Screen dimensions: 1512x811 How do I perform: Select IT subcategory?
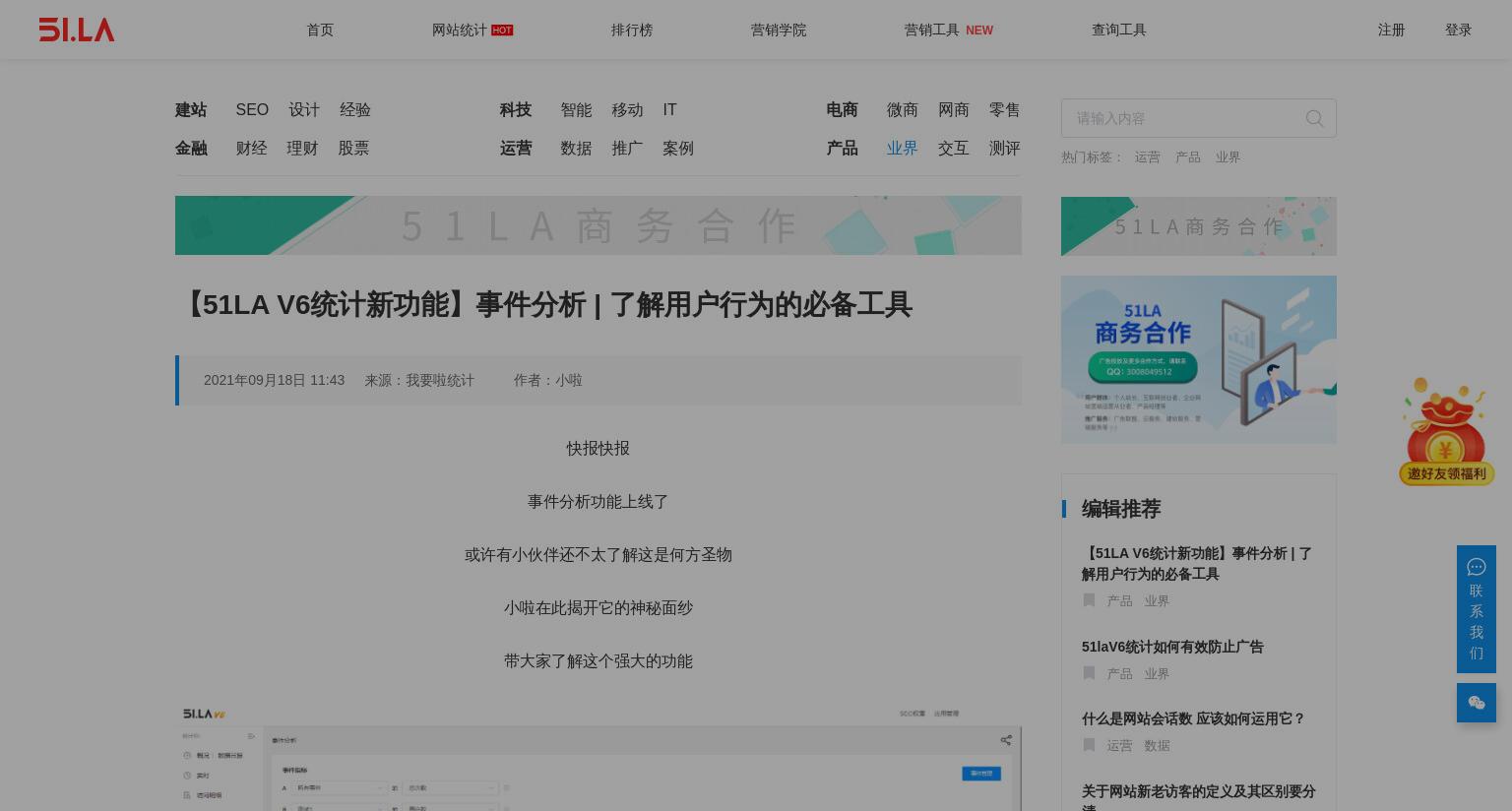669,110
